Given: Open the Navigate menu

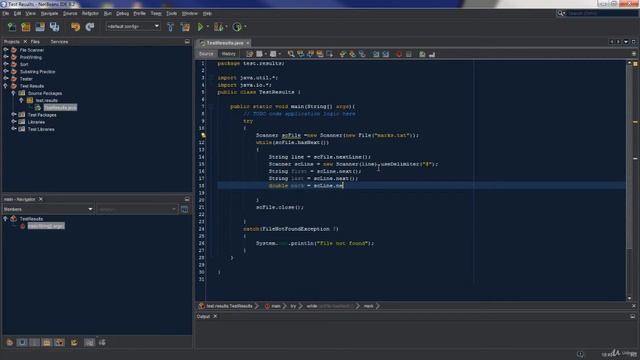Looking at the screenshot, I should 49,13.
